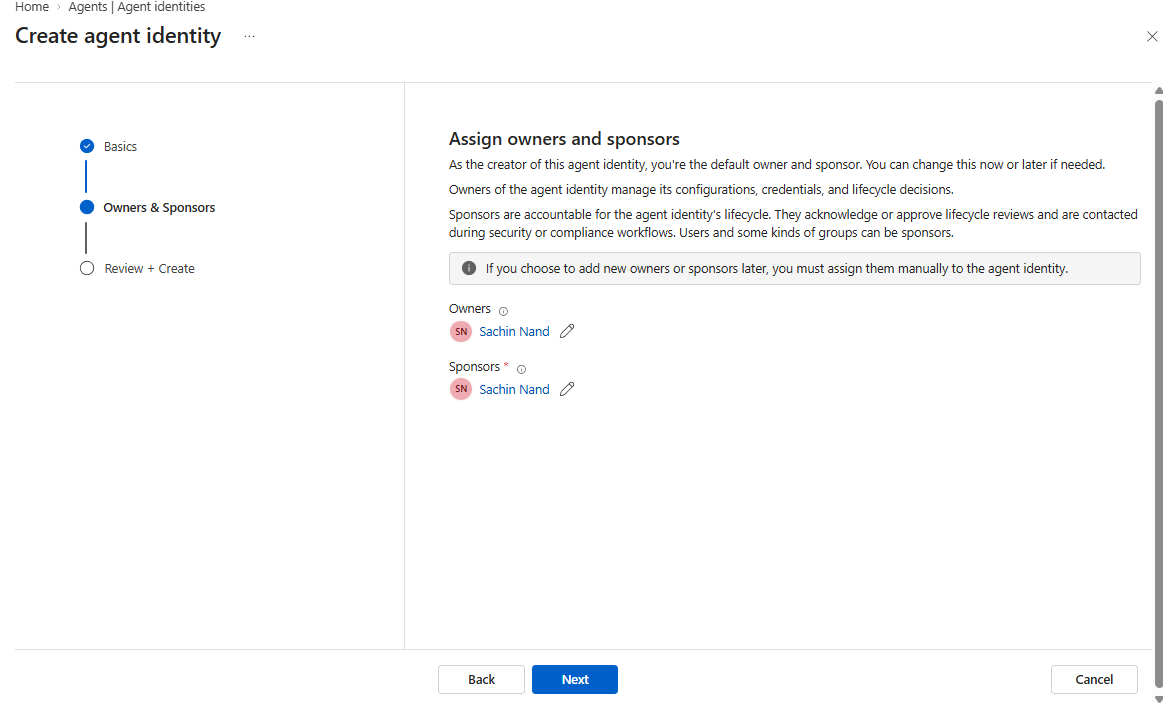Edit the Sponsors assignment pencil icon
This screenshot has width=1163, height=703.
pyautogui.click(x=567, y=389)
